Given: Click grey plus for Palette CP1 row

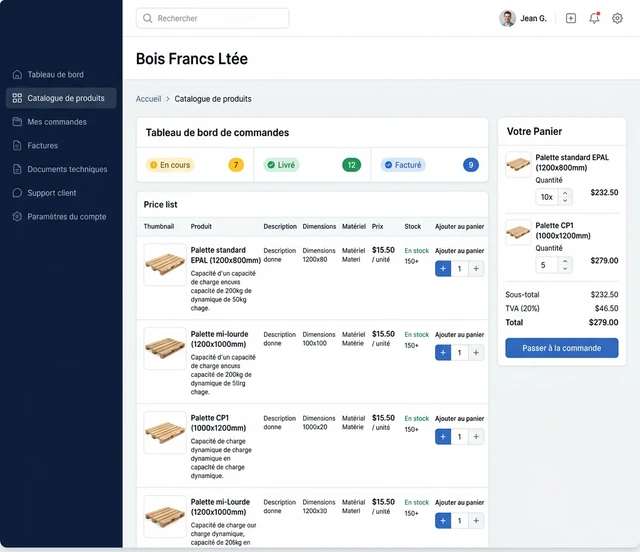Looking at the screenshot, I should coord(476,437).
